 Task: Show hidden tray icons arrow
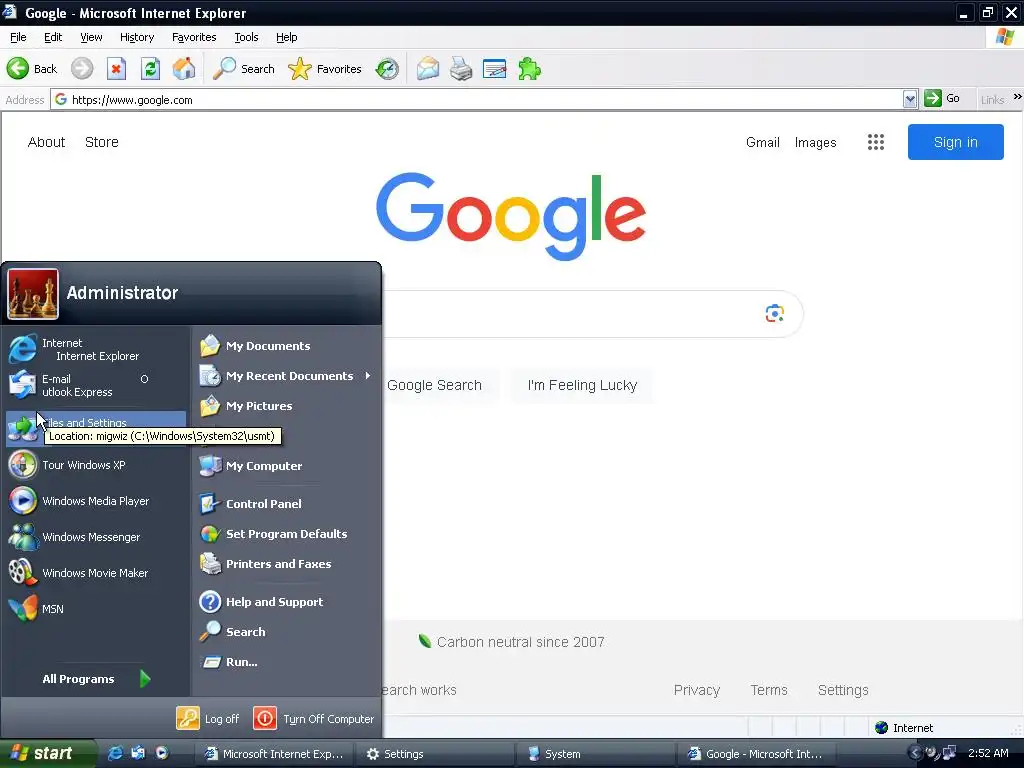click(x=914, y=753)
